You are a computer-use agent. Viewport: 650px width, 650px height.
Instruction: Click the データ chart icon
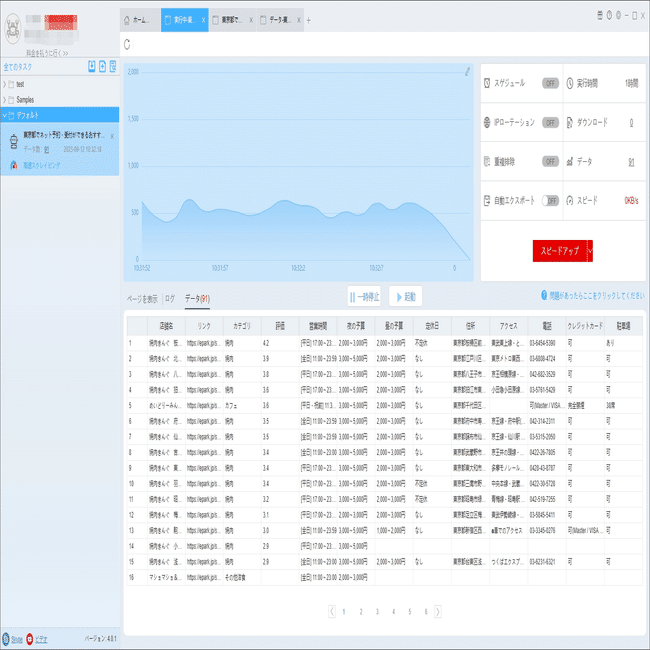point(570,162)
